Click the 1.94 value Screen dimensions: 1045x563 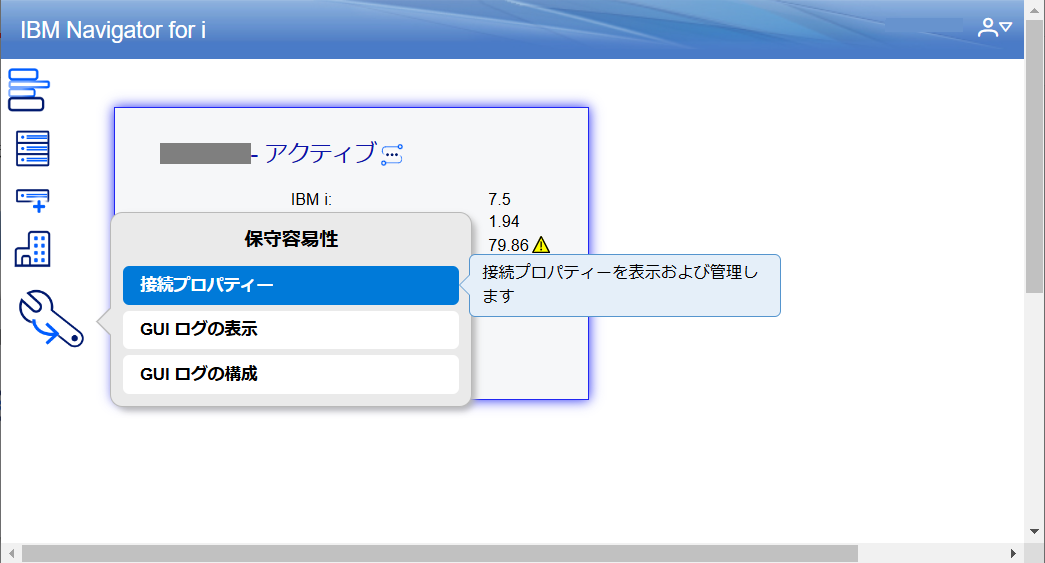504,221
